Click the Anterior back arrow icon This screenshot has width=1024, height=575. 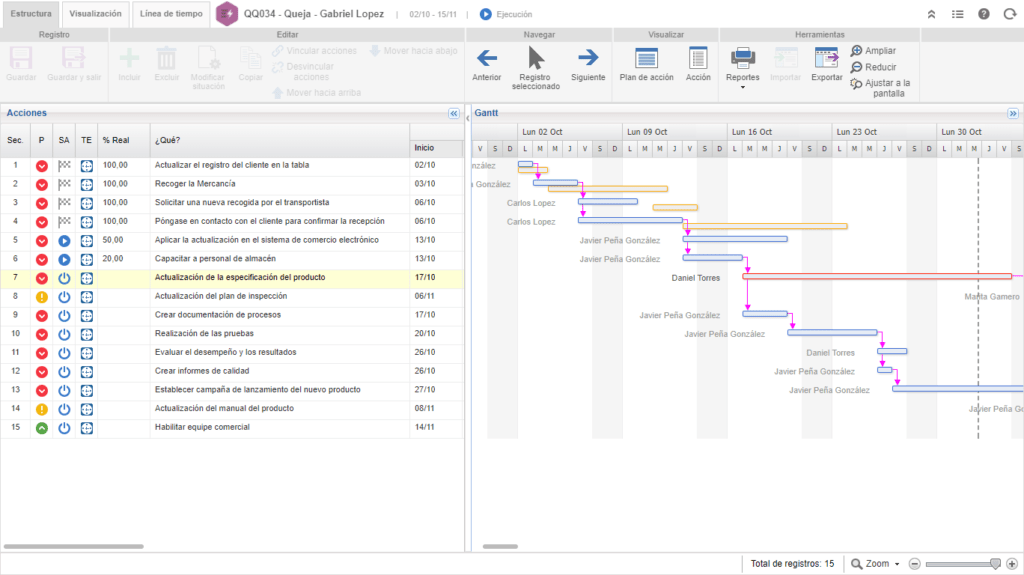[487, 58]
